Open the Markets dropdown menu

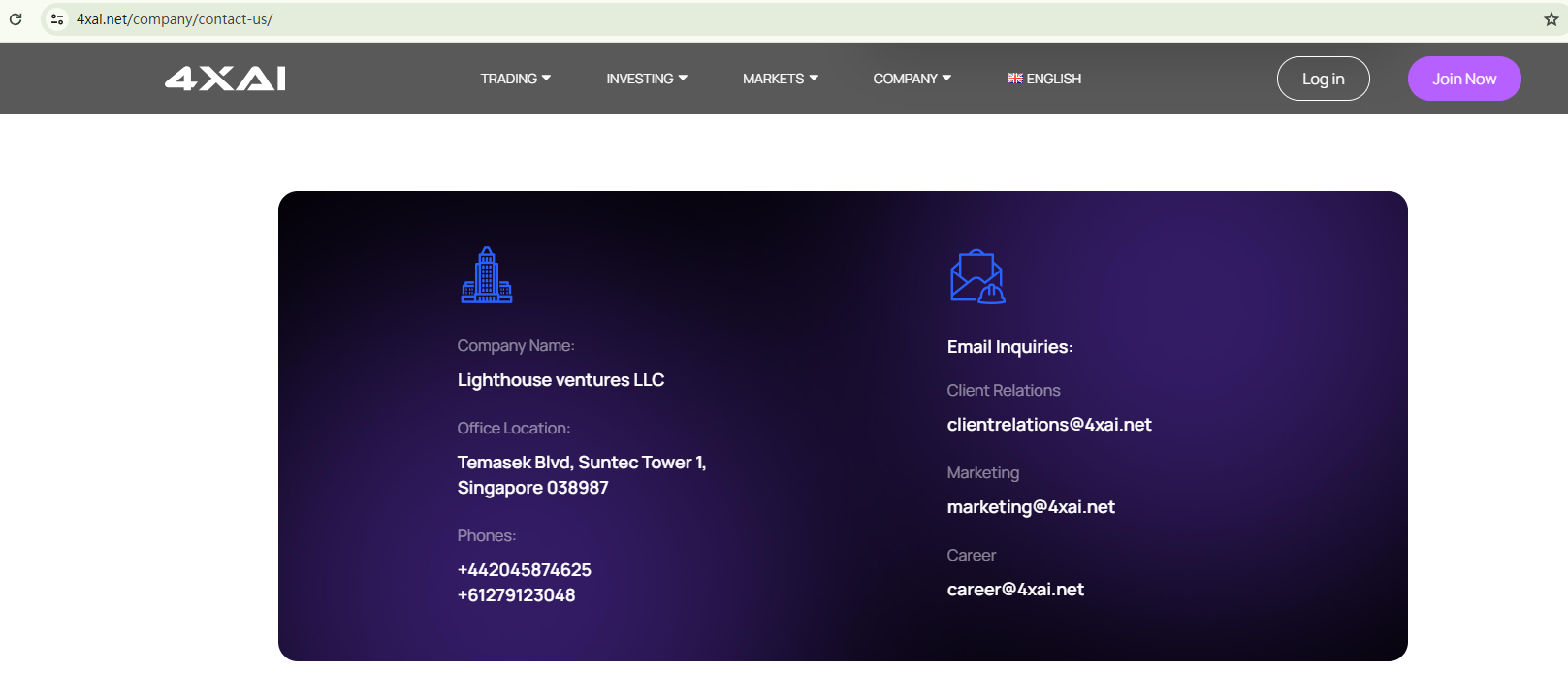[780, 79]
